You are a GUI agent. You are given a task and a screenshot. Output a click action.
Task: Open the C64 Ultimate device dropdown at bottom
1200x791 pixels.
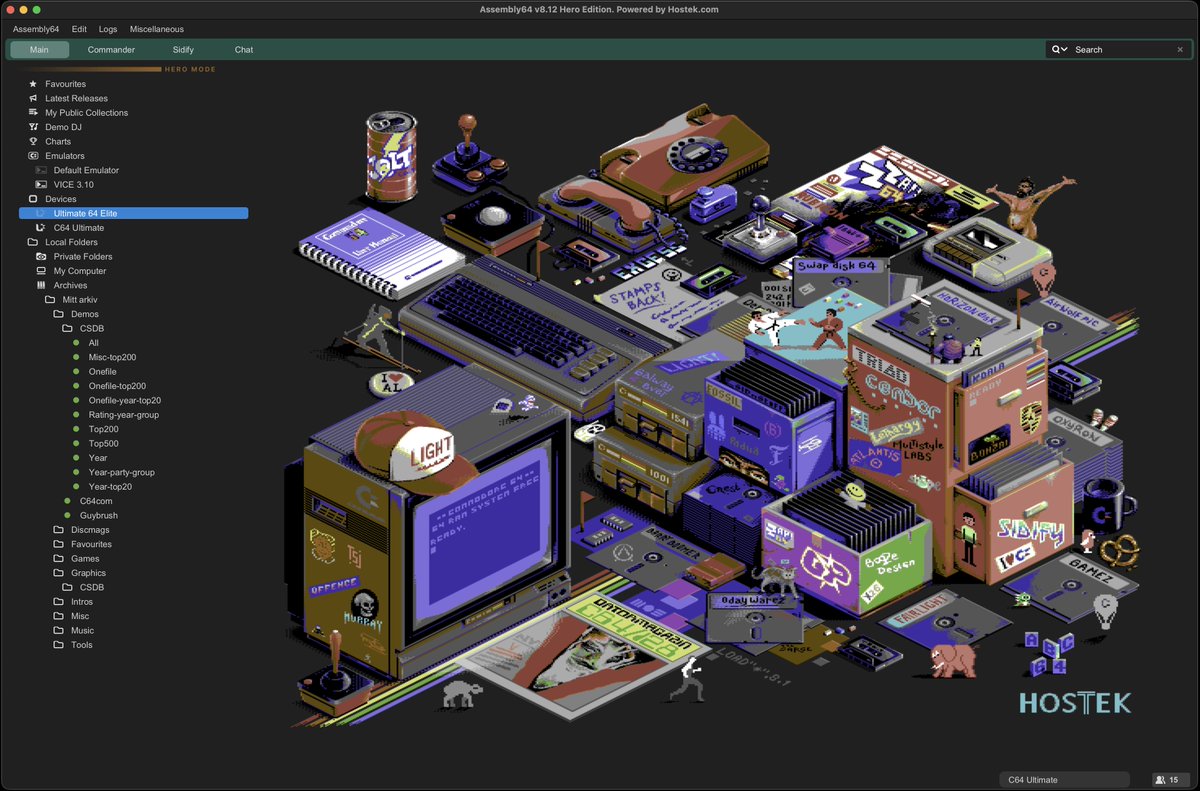(x=1063, y=779)
